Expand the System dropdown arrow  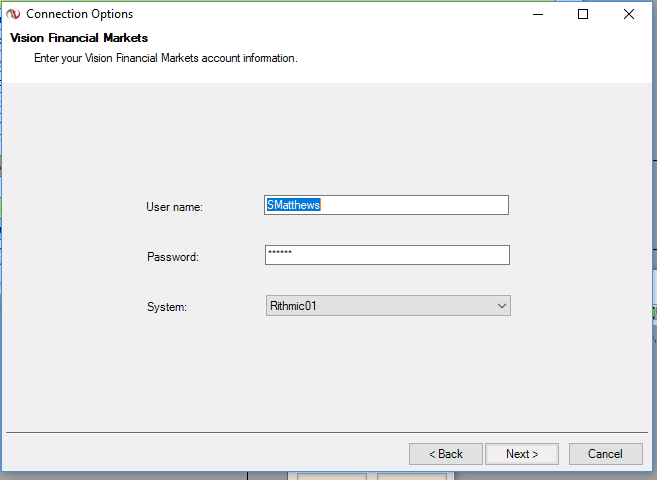502,306
